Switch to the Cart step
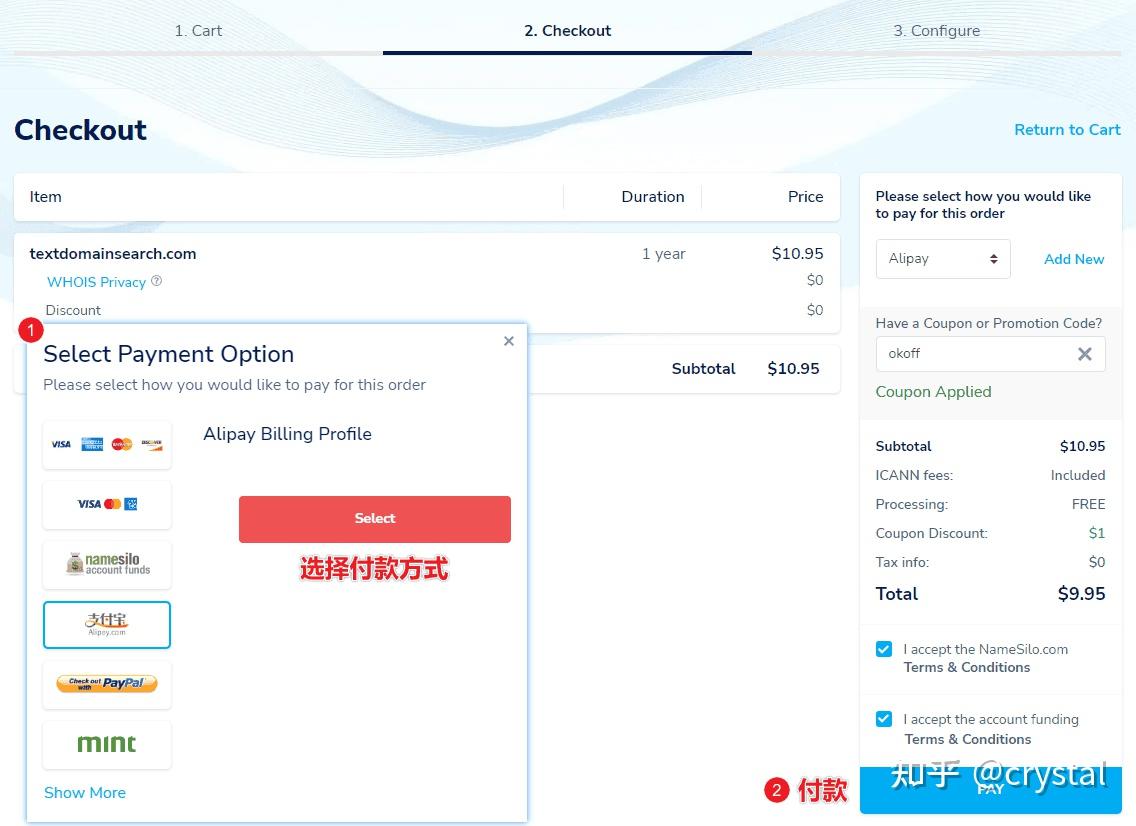1136x826 pixels. click(197, 30)
